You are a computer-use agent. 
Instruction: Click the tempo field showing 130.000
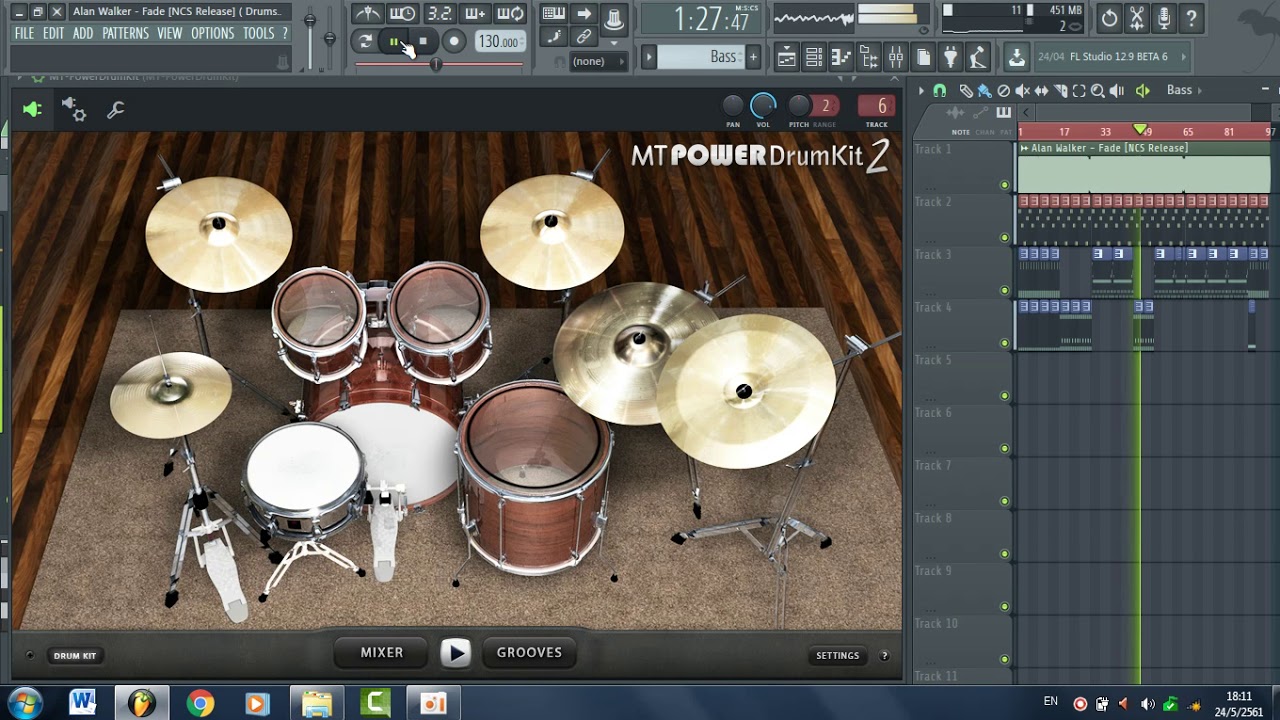(x=498, y=42)
